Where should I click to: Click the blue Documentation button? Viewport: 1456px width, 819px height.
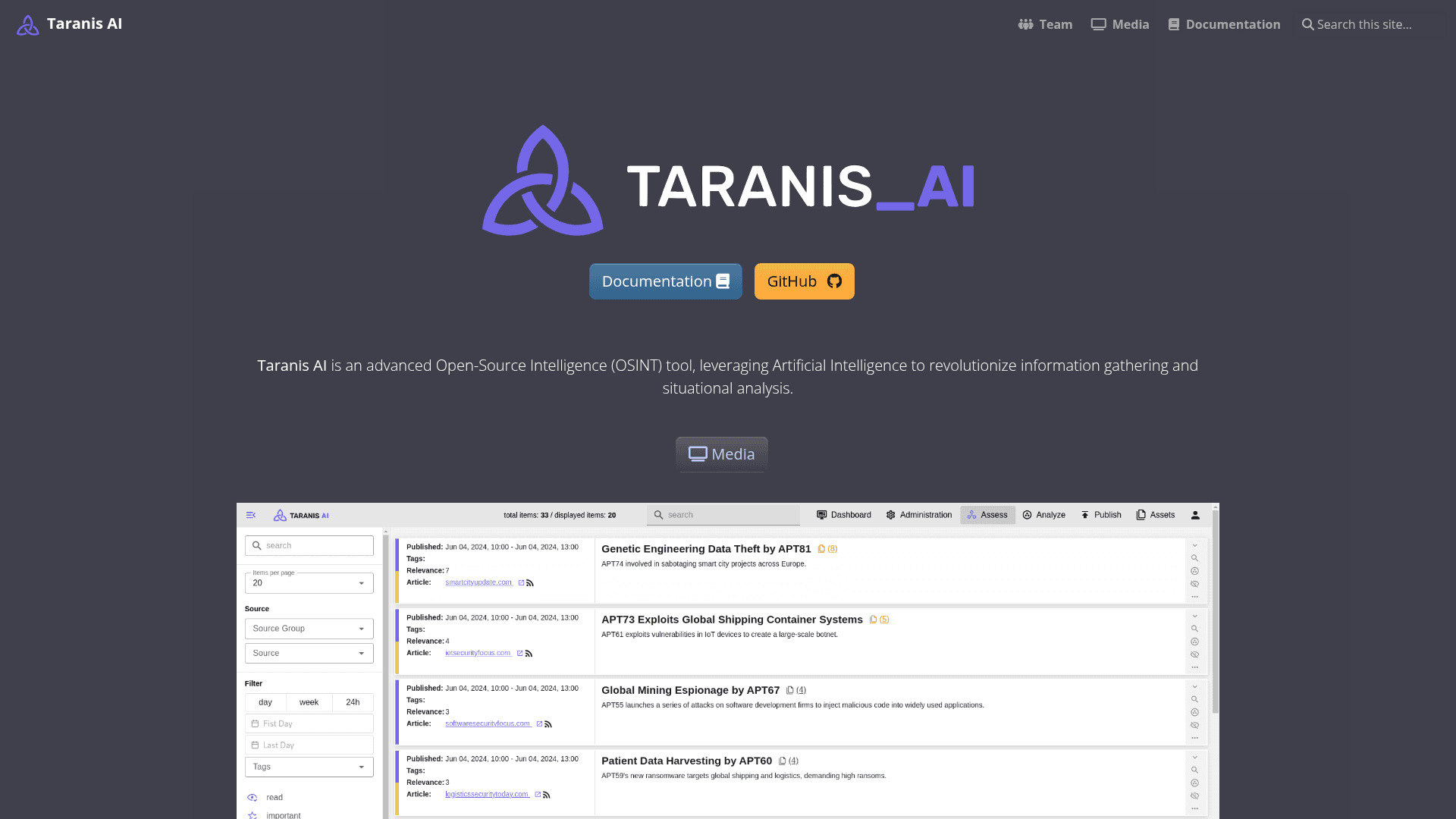point(666,281)
